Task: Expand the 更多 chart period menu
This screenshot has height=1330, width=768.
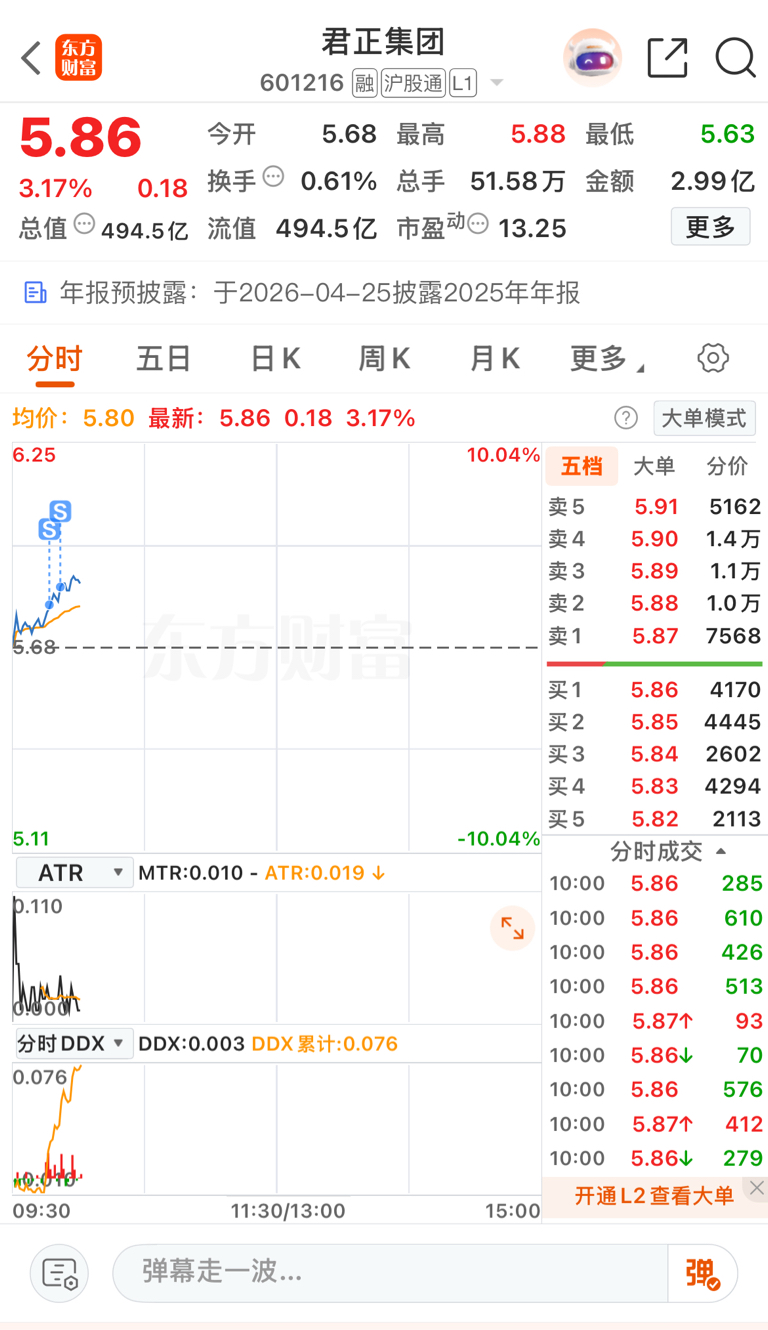Action: [606, 358]
